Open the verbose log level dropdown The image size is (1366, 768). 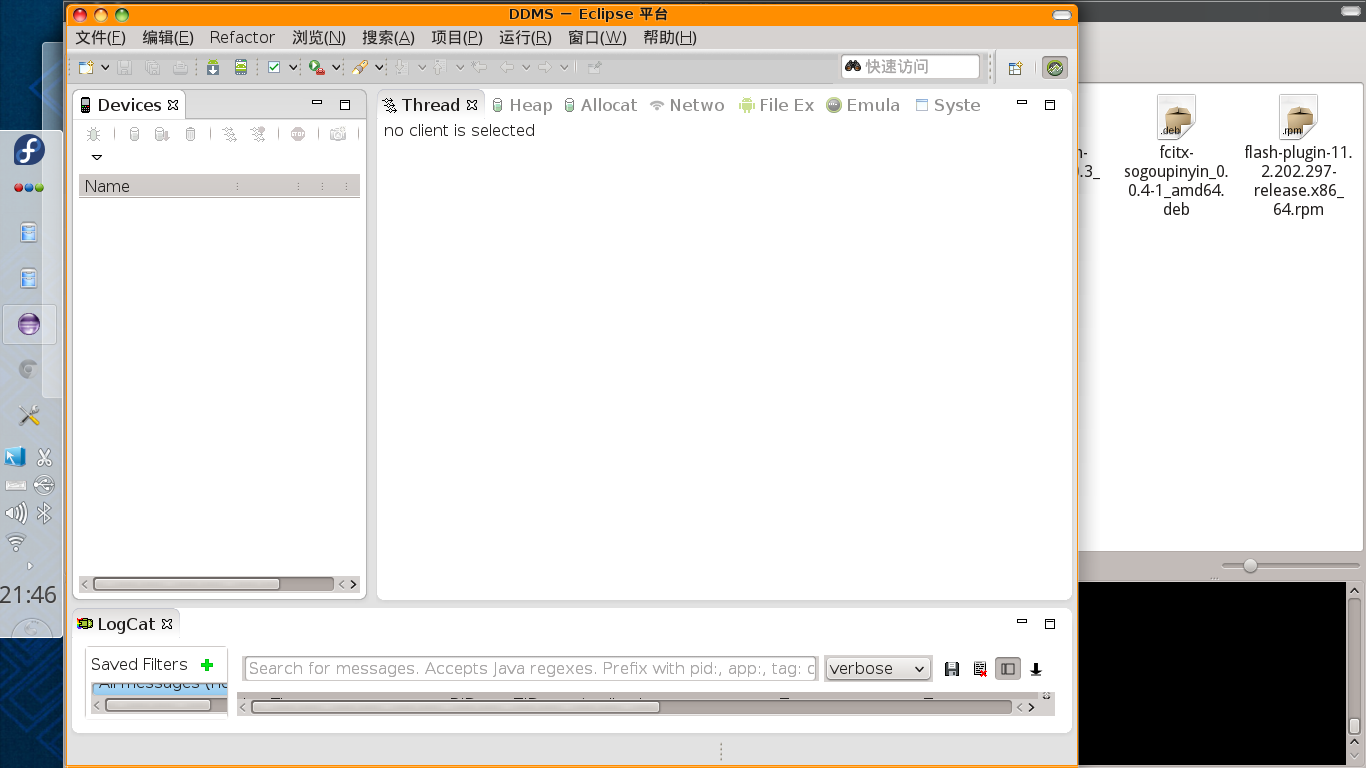tap(878, 669)
